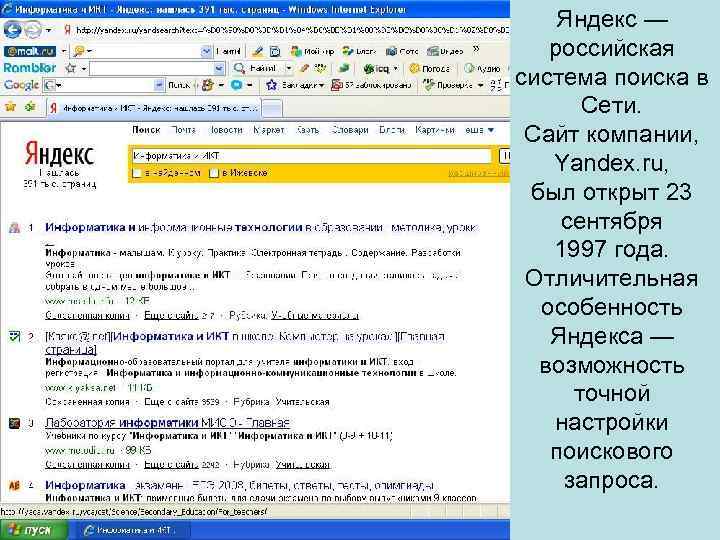
Task: Go to Маркет in Yandex navigation
Action: (x=269, y=130)
